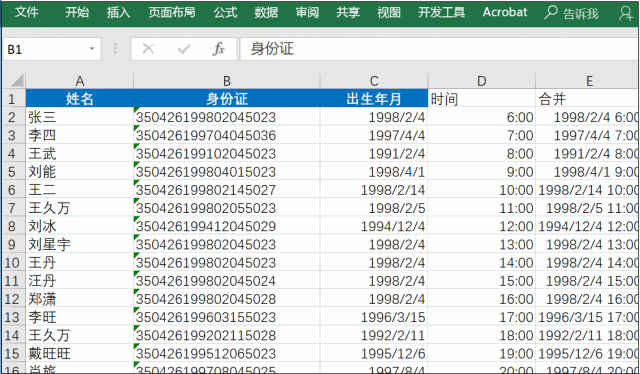Select the 共享 ribbon tab
Image resolution: width=640 pixels, height=374 pixels.
(x=348, y=13)
